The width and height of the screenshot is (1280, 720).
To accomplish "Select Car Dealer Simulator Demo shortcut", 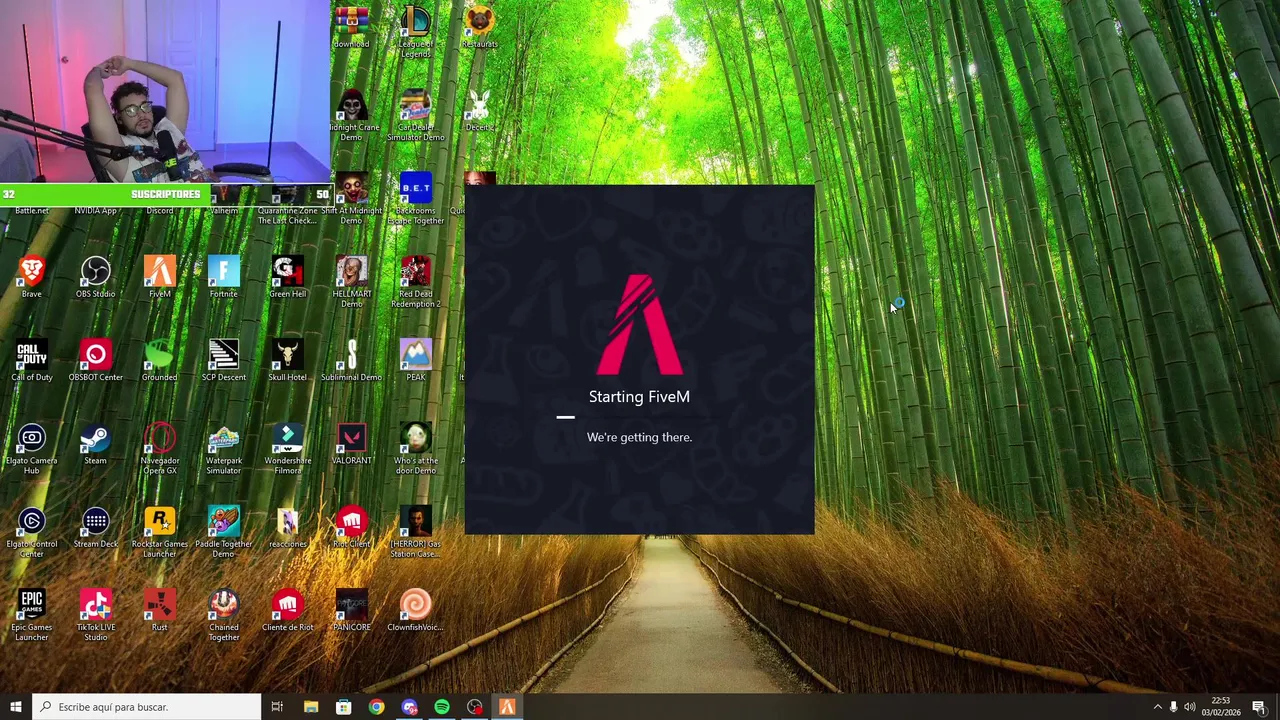I will click(x=415, y=115).
